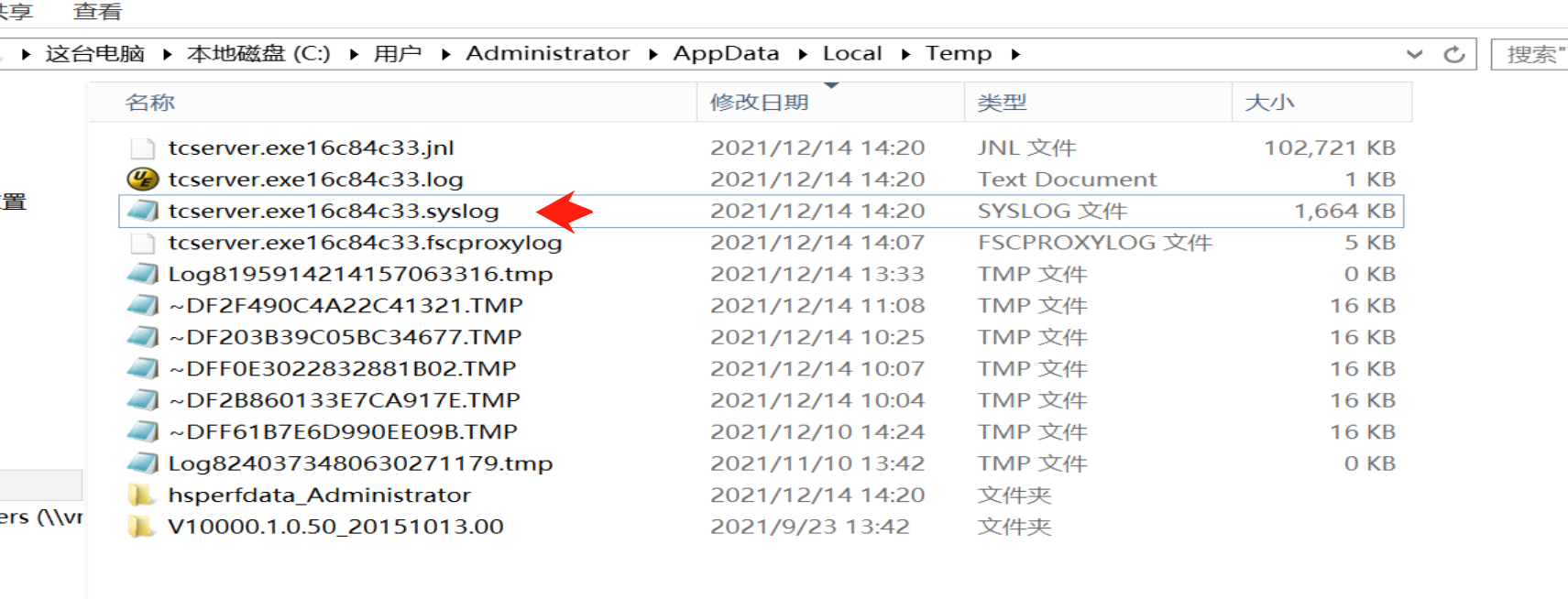The width and height of the screenshot is (1568, 599).
Task: Select file name tcserver.exe16c84c33.fscproxylog
Action: (365, 243)
